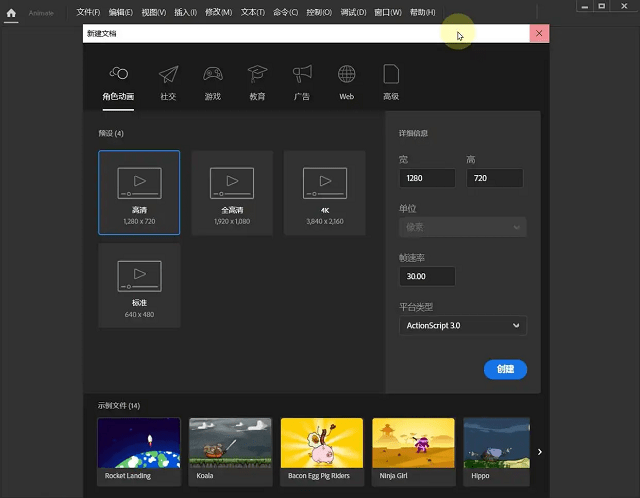Select the 角色动画 category icon

(x=118, y=75)
